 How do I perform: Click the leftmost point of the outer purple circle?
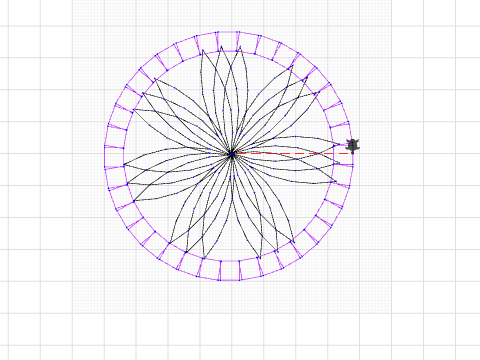tap(105, 156)
